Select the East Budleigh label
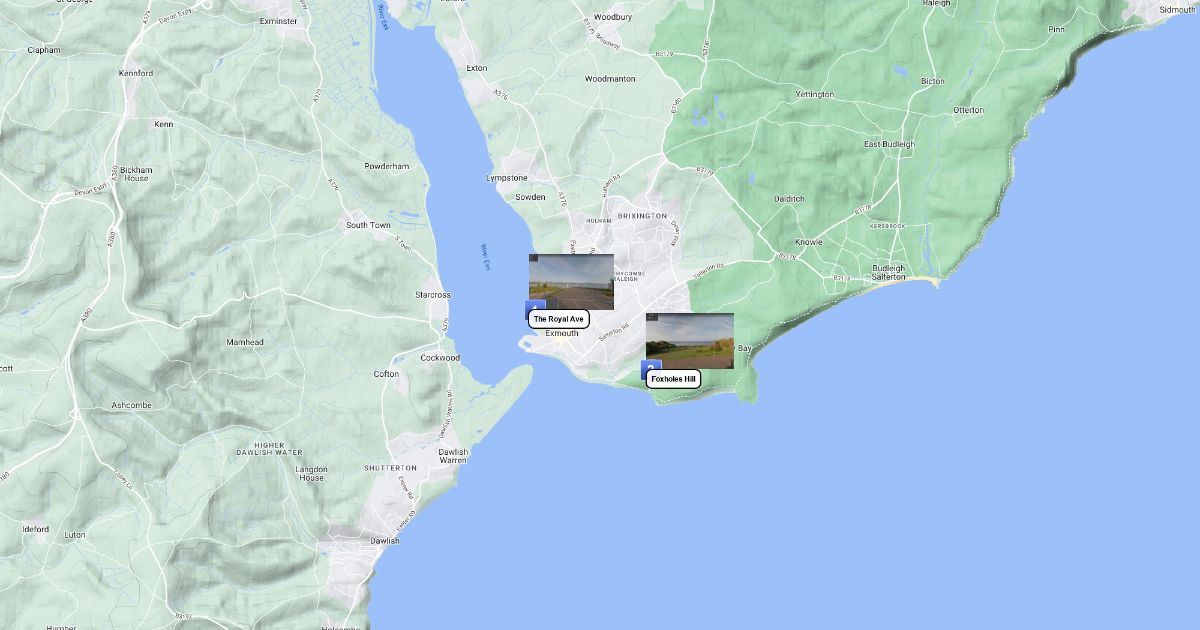Viewport: 1200px width, 630px height. [x=889, y=144]
